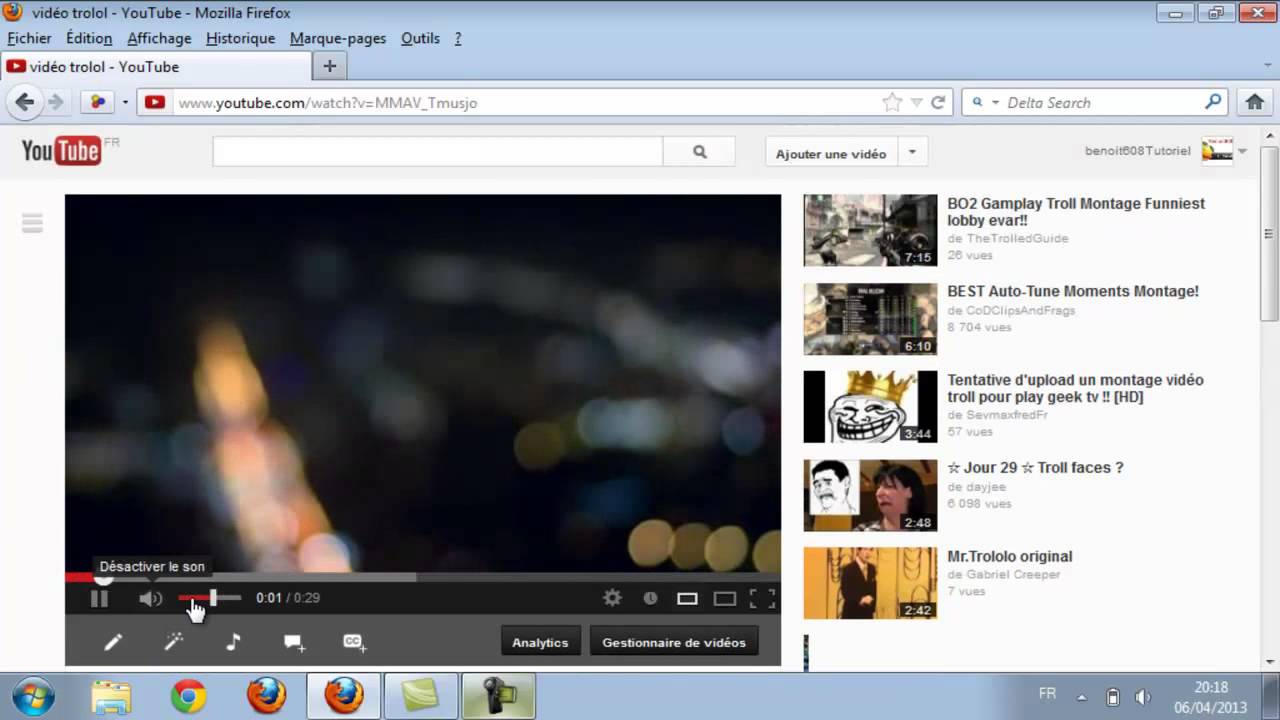Image resolution: width=1280 pixels, height=720 pixels.
Task: Open Gestionnaire de vidéos
Action: [674, 642]
